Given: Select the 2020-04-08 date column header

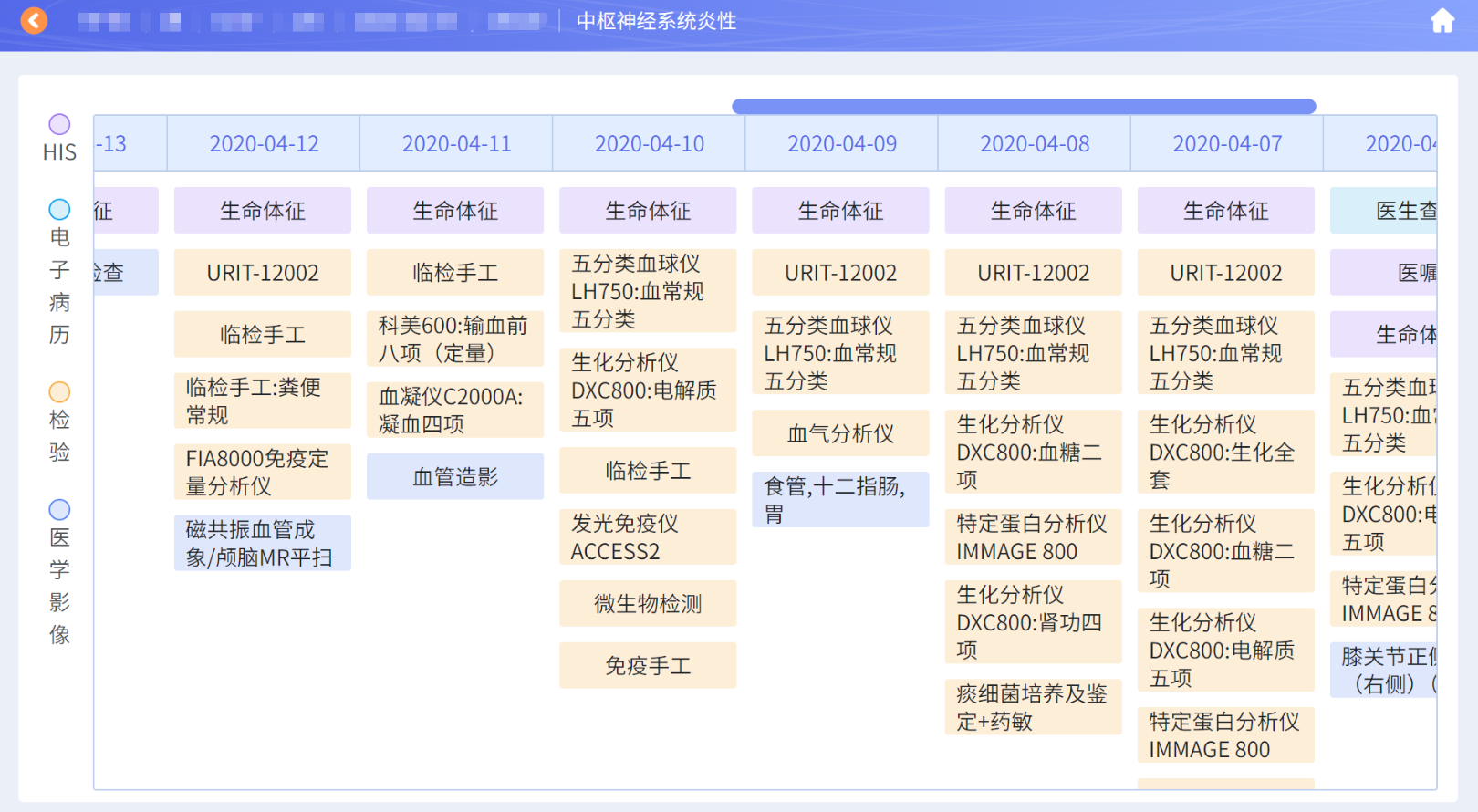Looking at the screenshot, I should click(x=1034, y=144).
